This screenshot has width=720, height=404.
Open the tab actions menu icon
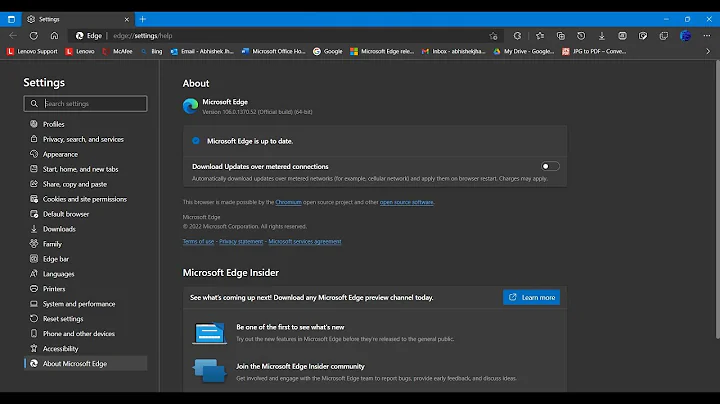[x=11, y=19]
